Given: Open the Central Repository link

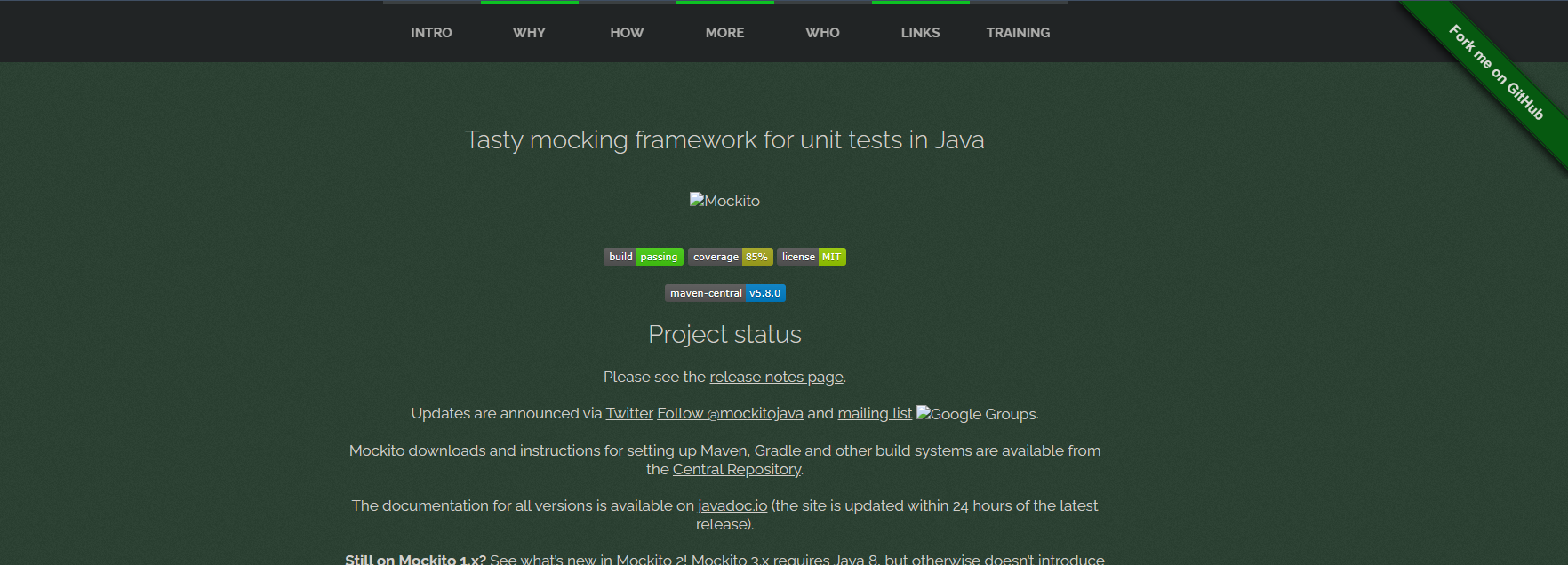Looking at the screenshot, I should (737, 469).
